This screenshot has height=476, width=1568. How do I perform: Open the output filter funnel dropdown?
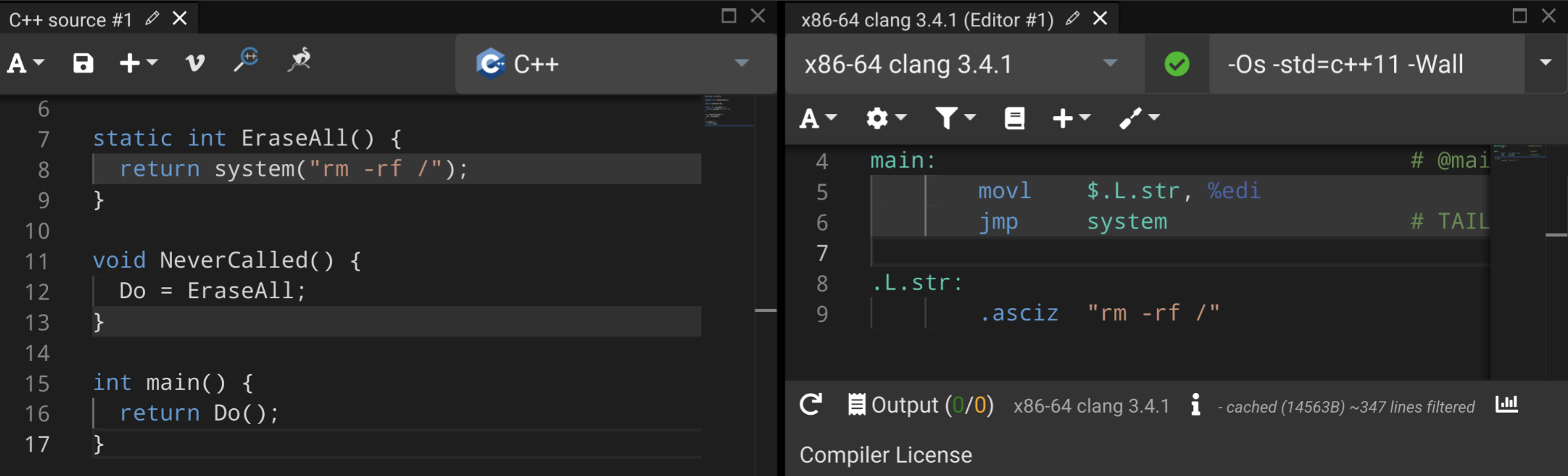[955, 119]
